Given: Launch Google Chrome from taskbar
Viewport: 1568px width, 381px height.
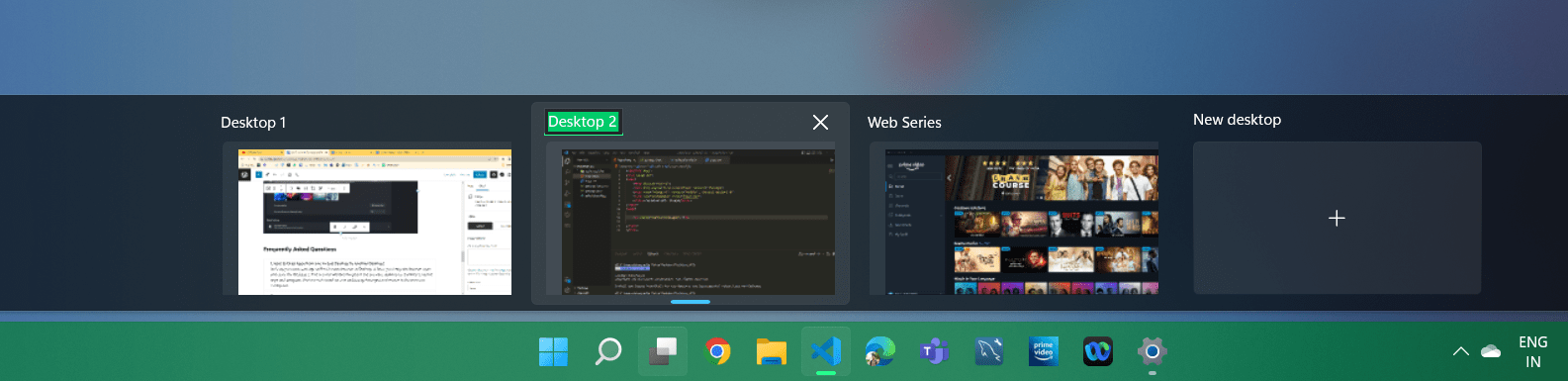Looking at the screenshot, I should coord(717,351).
